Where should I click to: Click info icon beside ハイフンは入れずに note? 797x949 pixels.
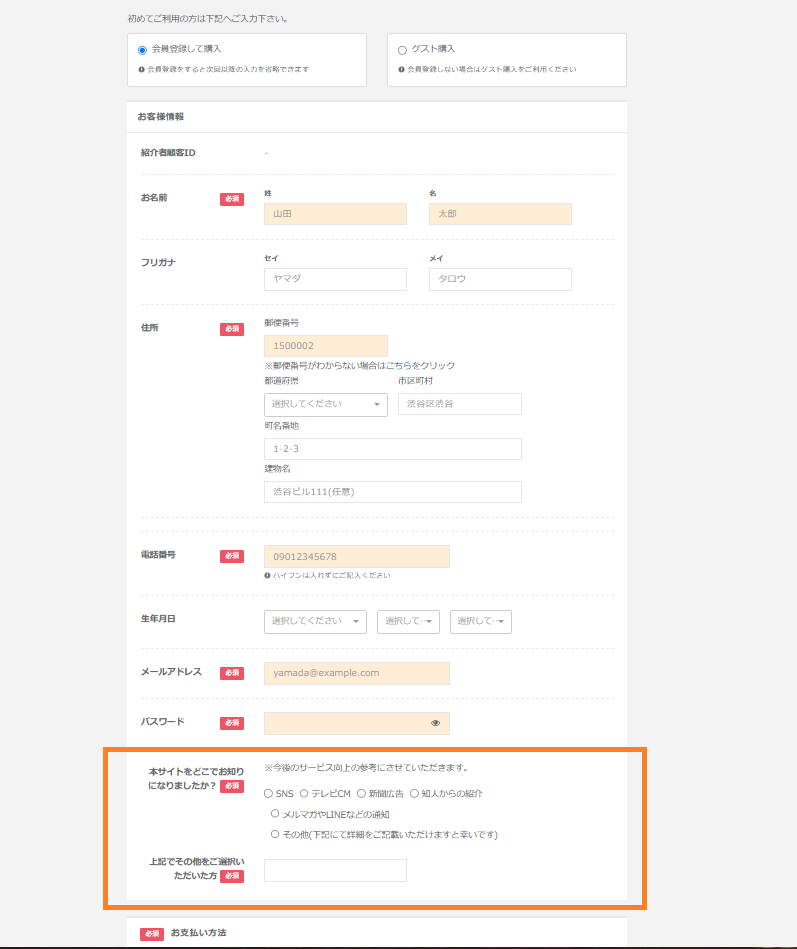[267, 576]
